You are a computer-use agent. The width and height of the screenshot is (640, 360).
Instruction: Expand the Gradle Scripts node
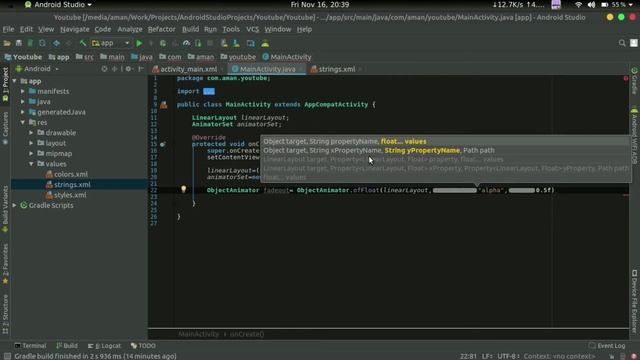[x=15, y=205]
